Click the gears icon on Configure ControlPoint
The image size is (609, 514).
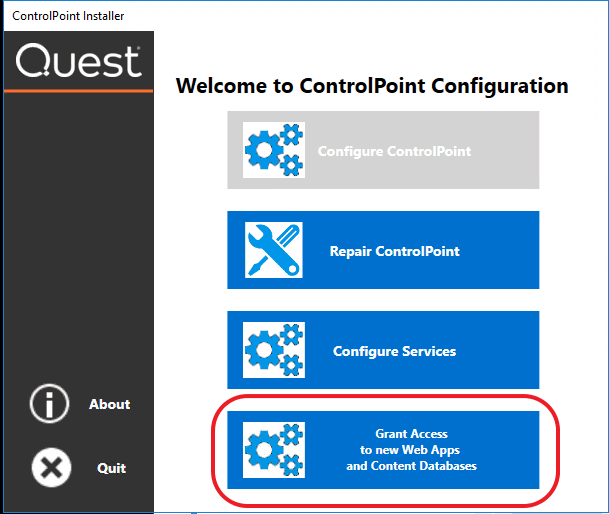[274, 150]
